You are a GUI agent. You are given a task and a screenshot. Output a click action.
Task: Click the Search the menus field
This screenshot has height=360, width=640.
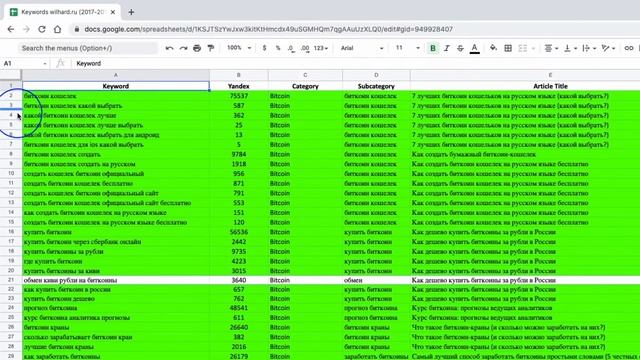coord(88,48)
